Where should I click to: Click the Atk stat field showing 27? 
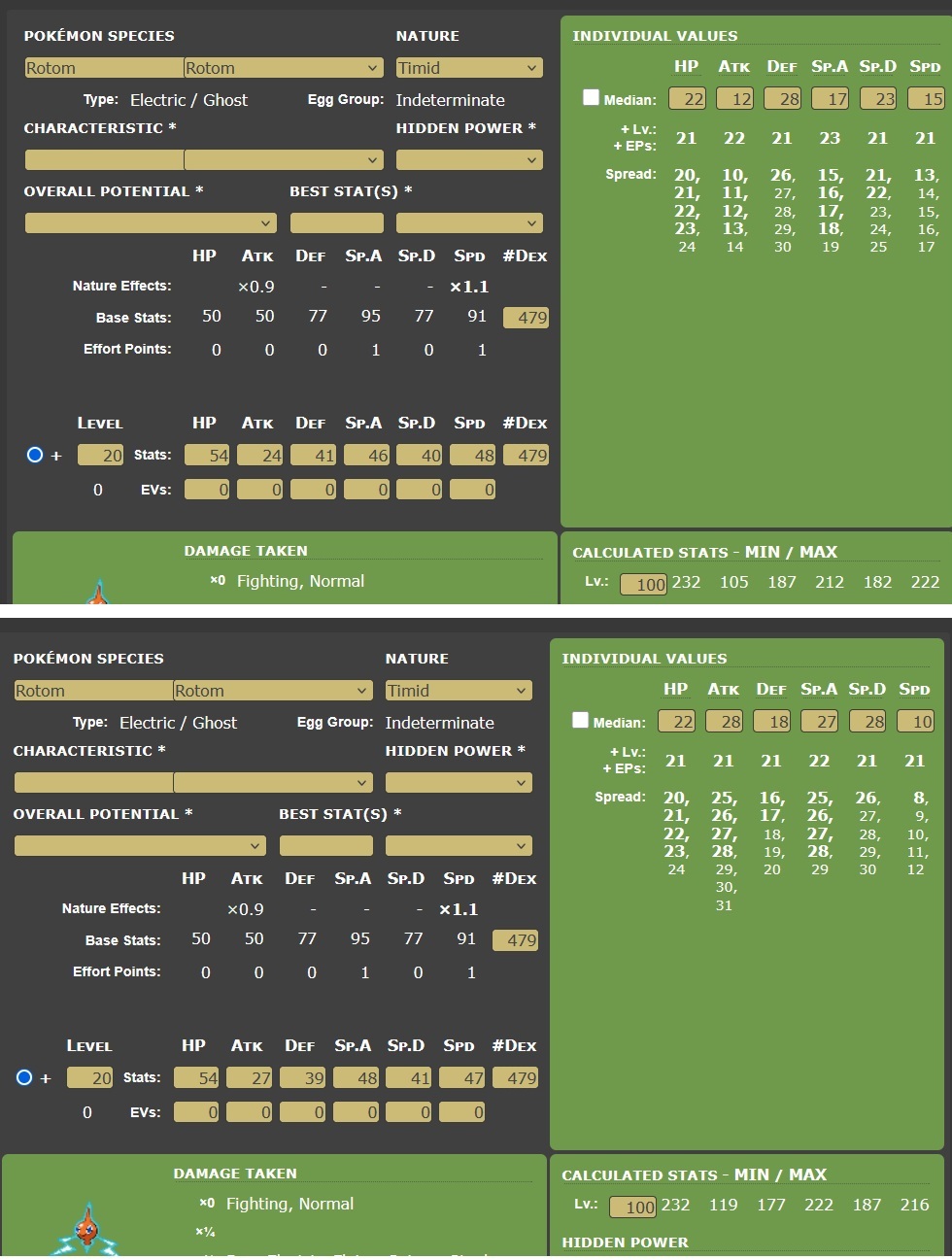coord(250,1078)
